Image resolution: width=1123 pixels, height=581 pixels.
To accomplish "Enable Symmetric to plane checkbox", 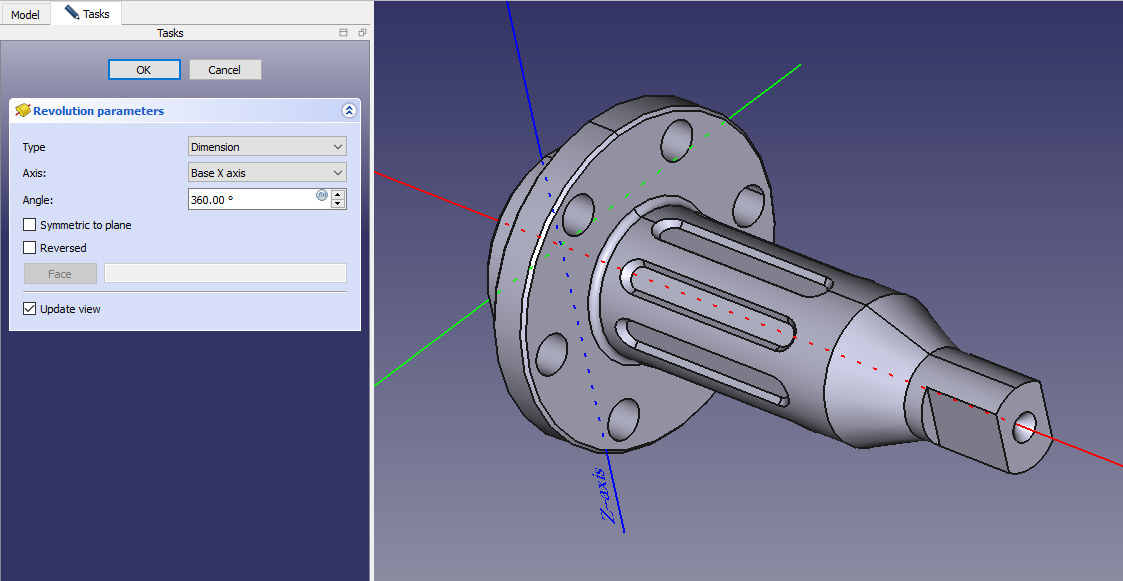I will 30,225.
